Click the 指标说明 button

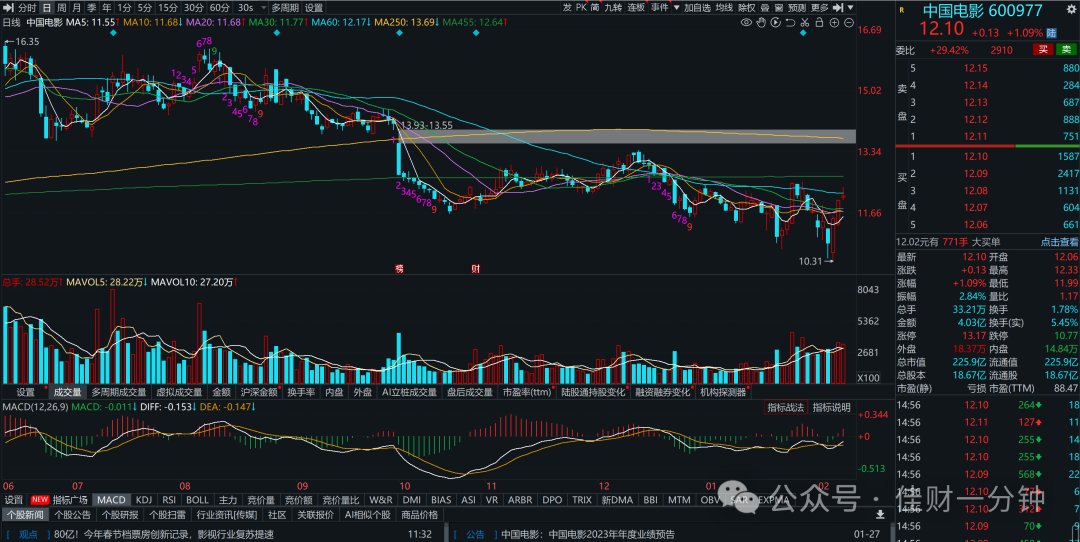831,408
